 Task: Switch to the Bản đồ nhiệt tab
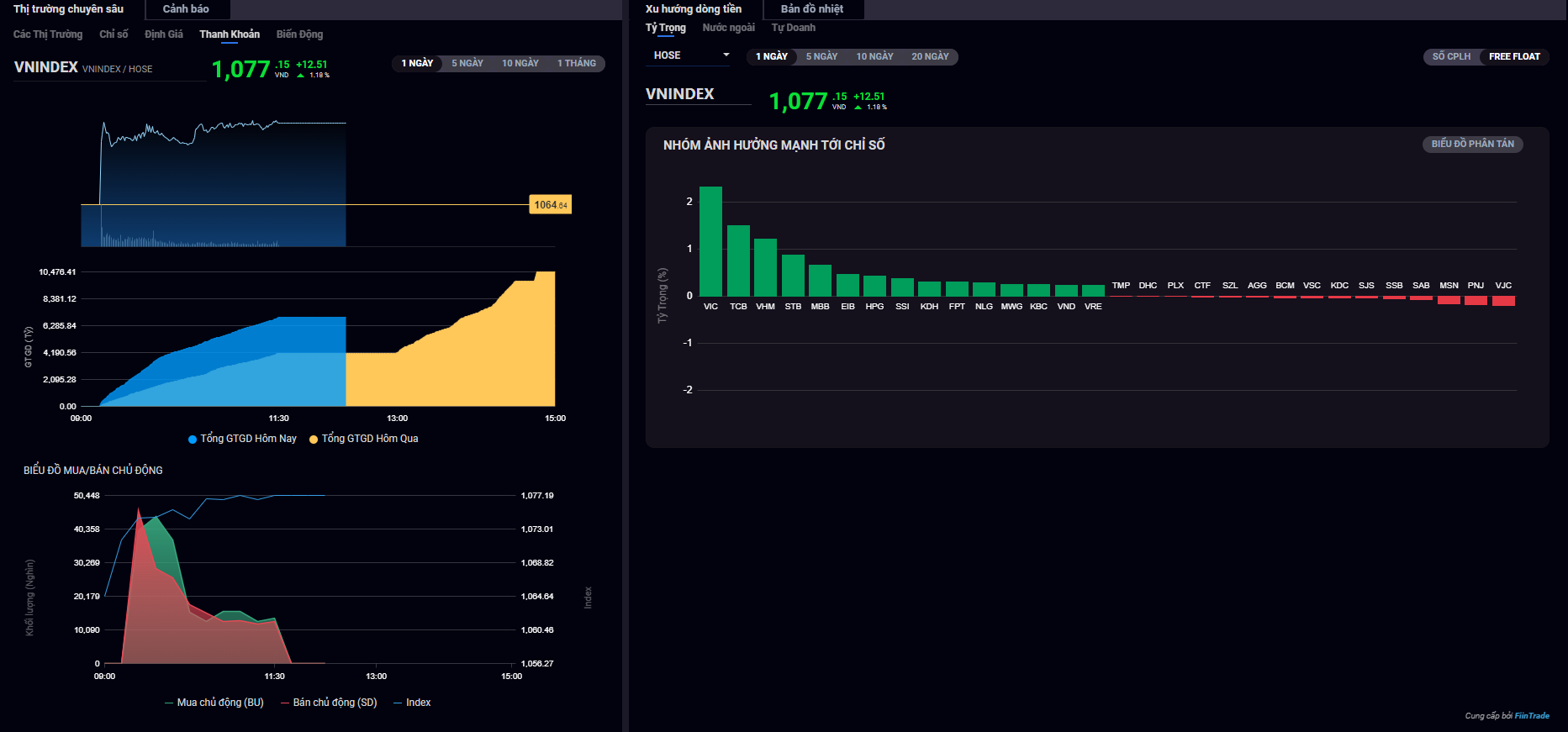[x=811, y=9]
